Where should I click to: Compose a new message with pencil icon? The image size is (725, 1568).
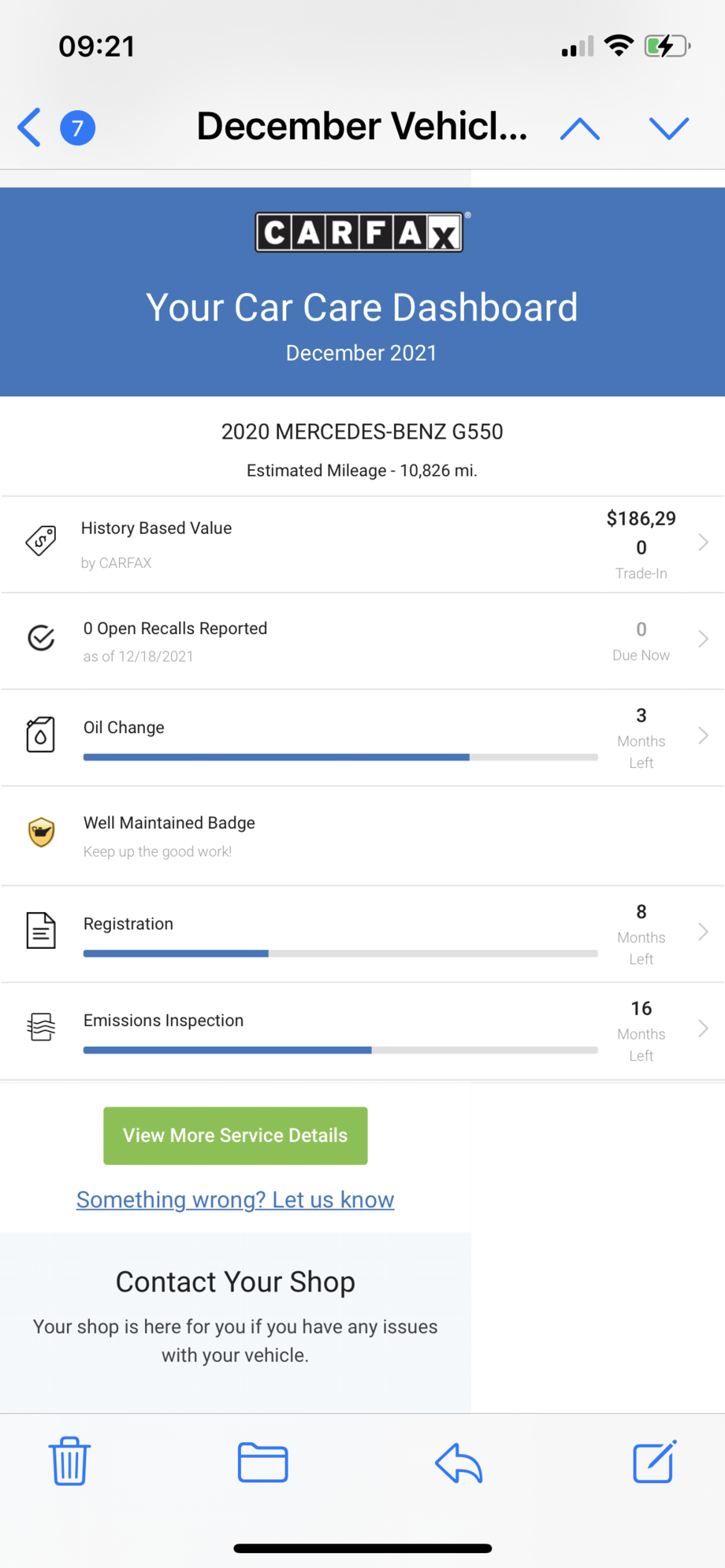[654, 1462]
